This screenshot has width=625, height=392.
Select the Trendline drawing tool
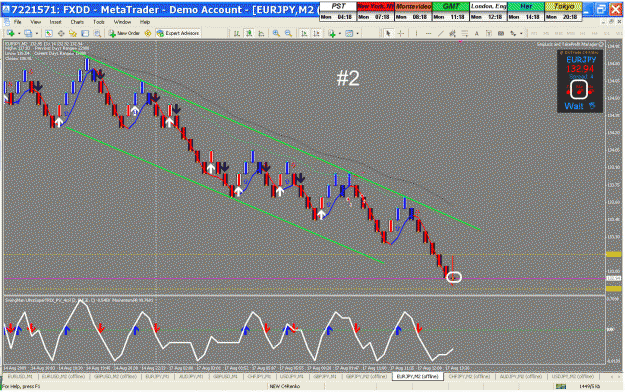point(440,33)
